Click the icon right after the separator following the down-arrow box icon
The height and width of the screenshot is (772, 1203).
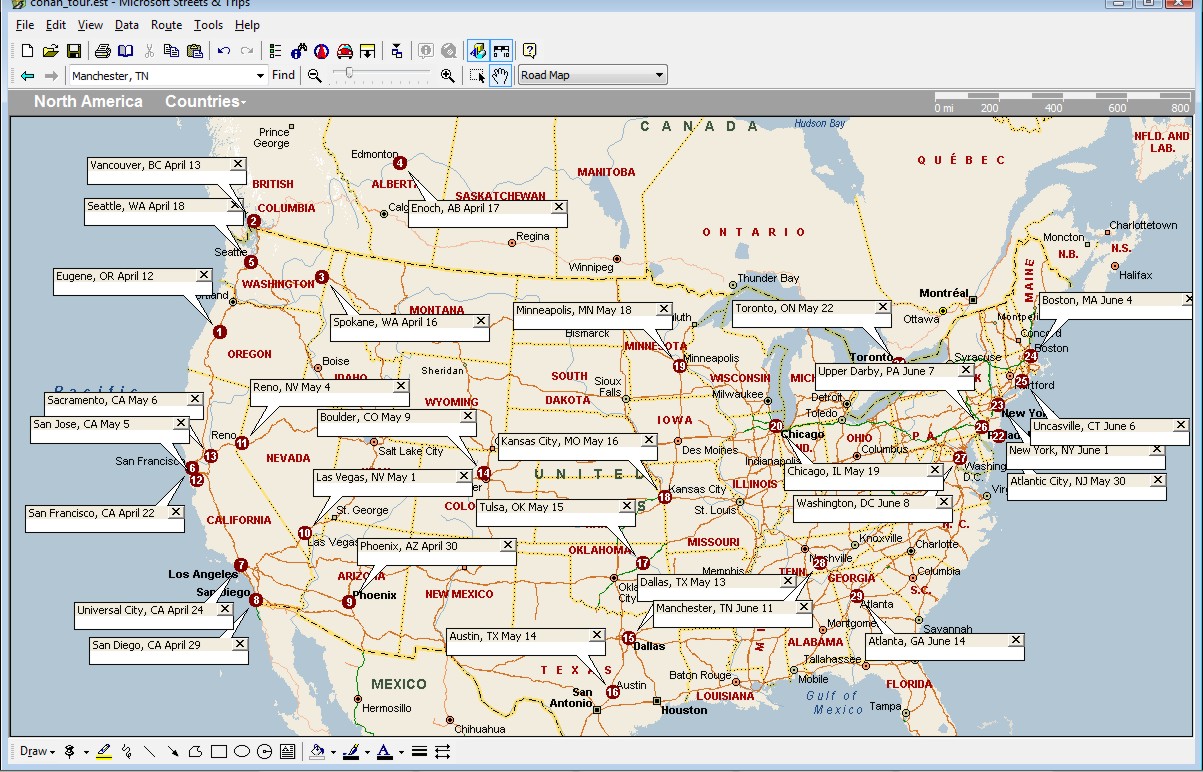pyautogui.click(x=397, y=50)
